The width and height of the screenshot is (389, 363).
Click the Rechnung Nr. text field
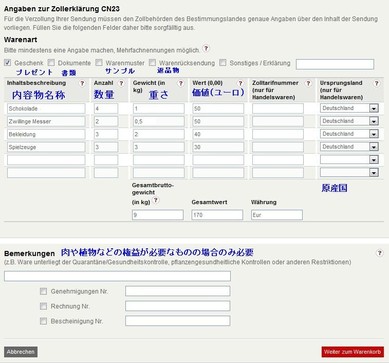tap(178, 306)
